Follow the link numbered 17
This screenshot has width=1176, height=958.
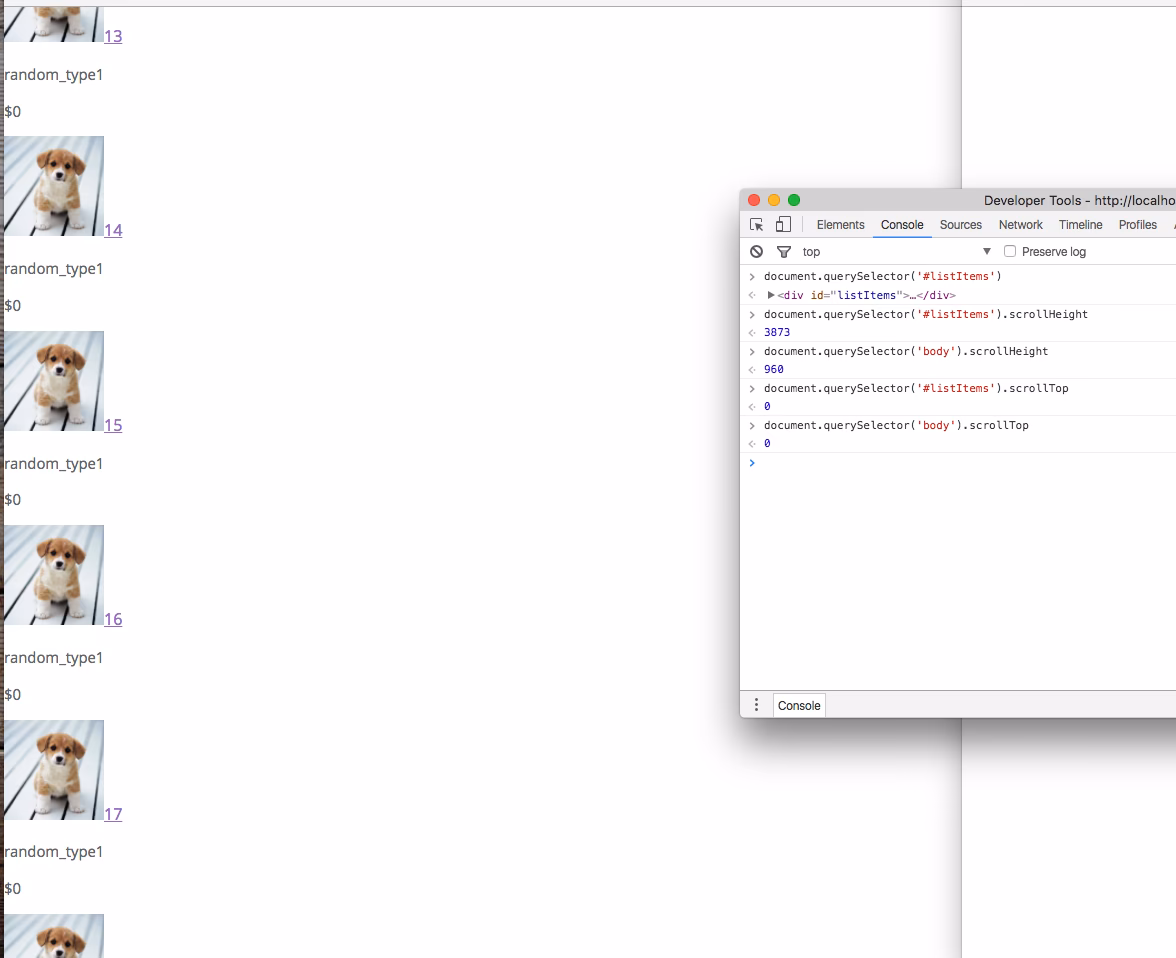click(x=113, y=814)
